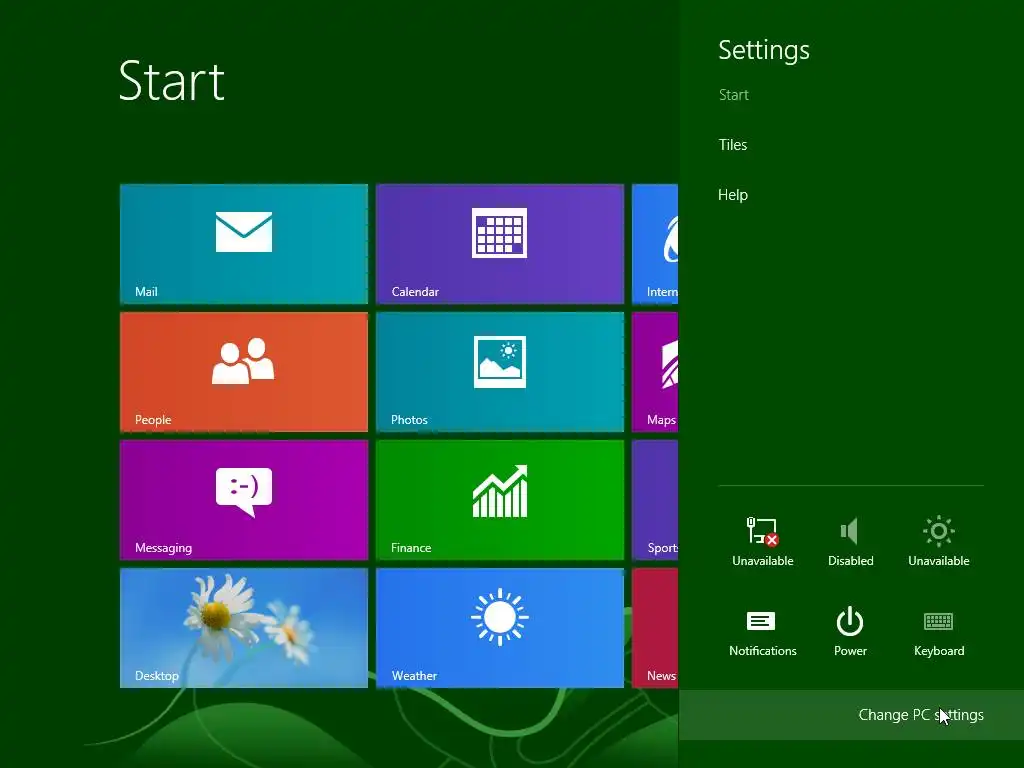
Task: Open the Keyboard layout icon
Action: click(x=938, y=632)
